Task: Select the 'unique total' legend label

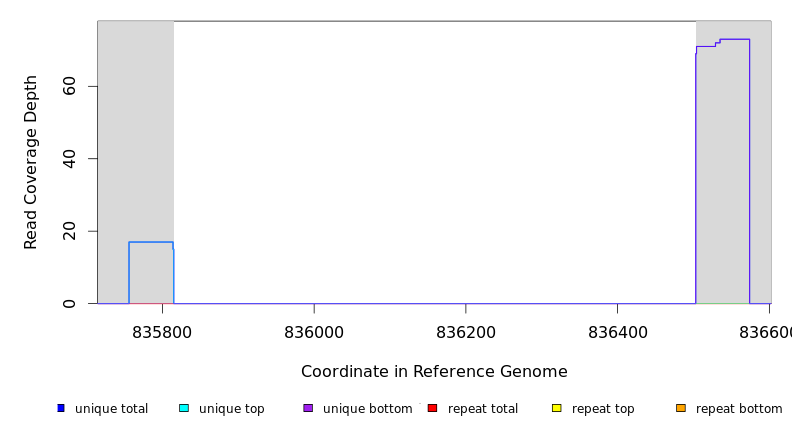Action: (x=111, y=409)
